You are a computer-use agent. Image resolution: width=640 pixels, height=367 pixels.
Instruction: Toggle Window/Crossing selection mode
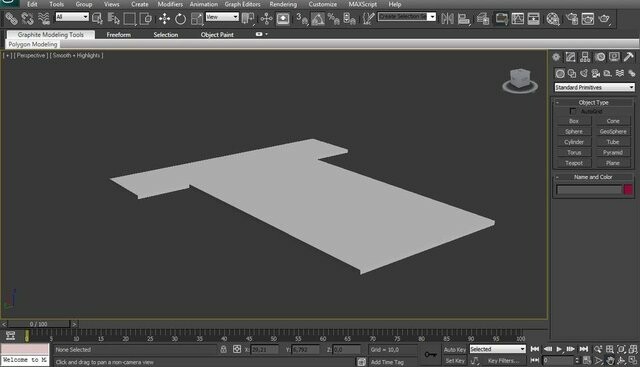(146, 18)
